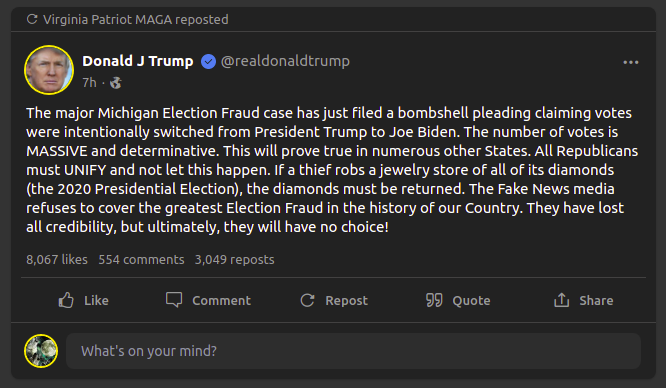The width and height of the screenshot is (666, 388).
Task: Click the circular arrow Repost icon
Action: point(308,300)
